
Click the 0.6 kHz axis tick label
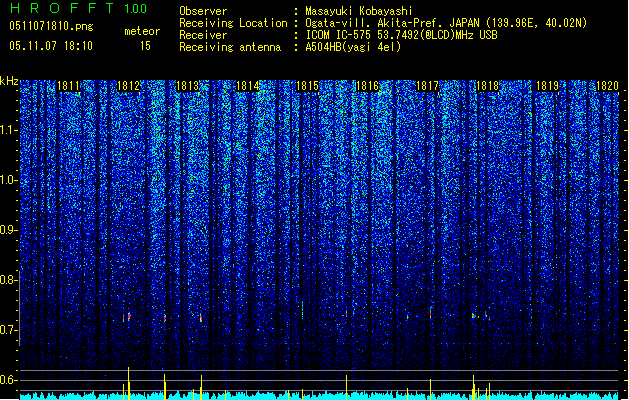coord(9,380)
